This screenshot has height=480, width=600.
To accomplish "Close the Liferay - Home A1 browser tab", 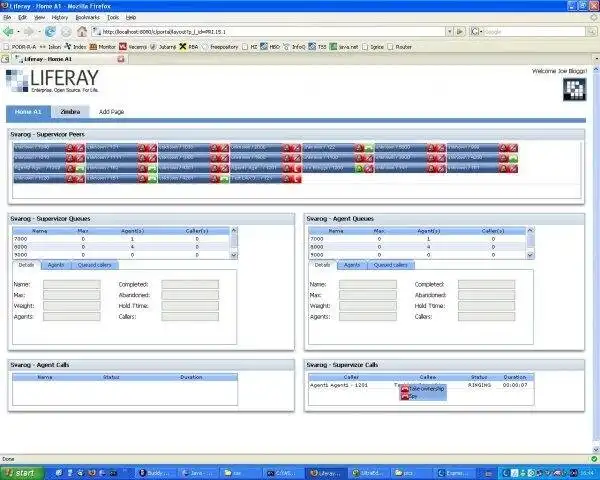I will click(x=121, y=59).
